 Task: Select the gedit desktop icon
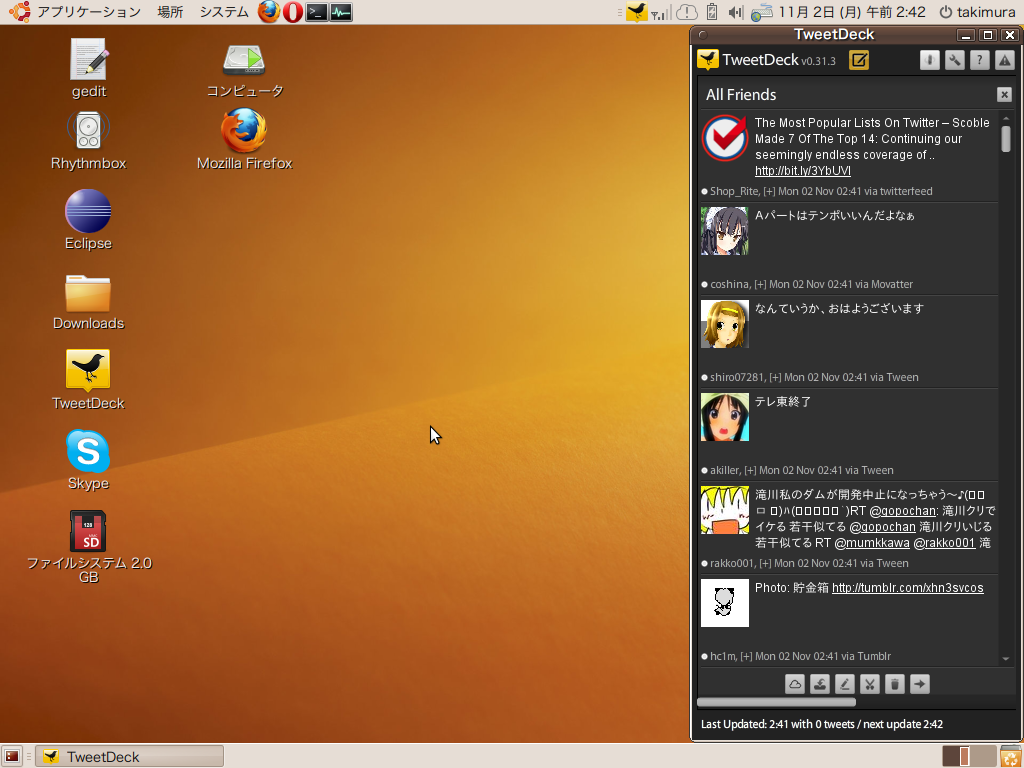[88, 68]
